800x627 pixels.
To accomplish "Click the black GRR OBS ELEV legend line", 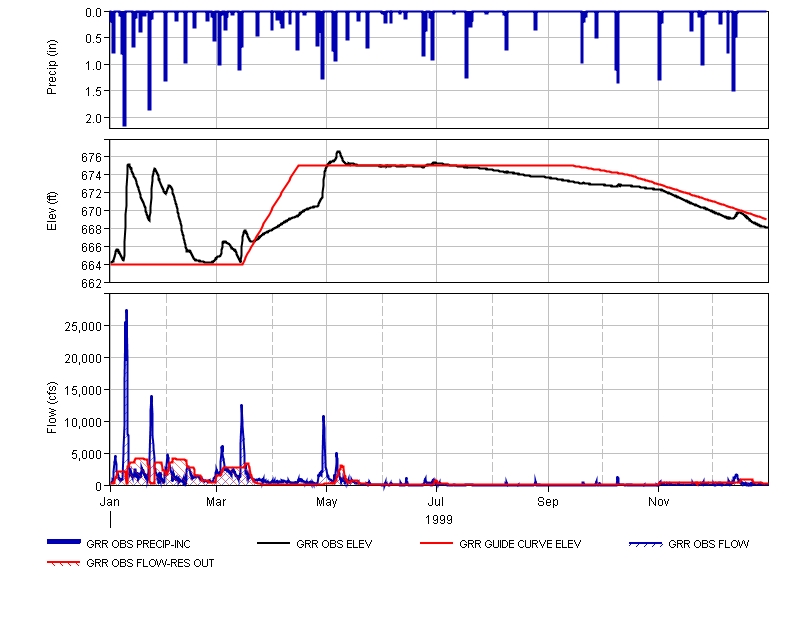I will [274, 544].
